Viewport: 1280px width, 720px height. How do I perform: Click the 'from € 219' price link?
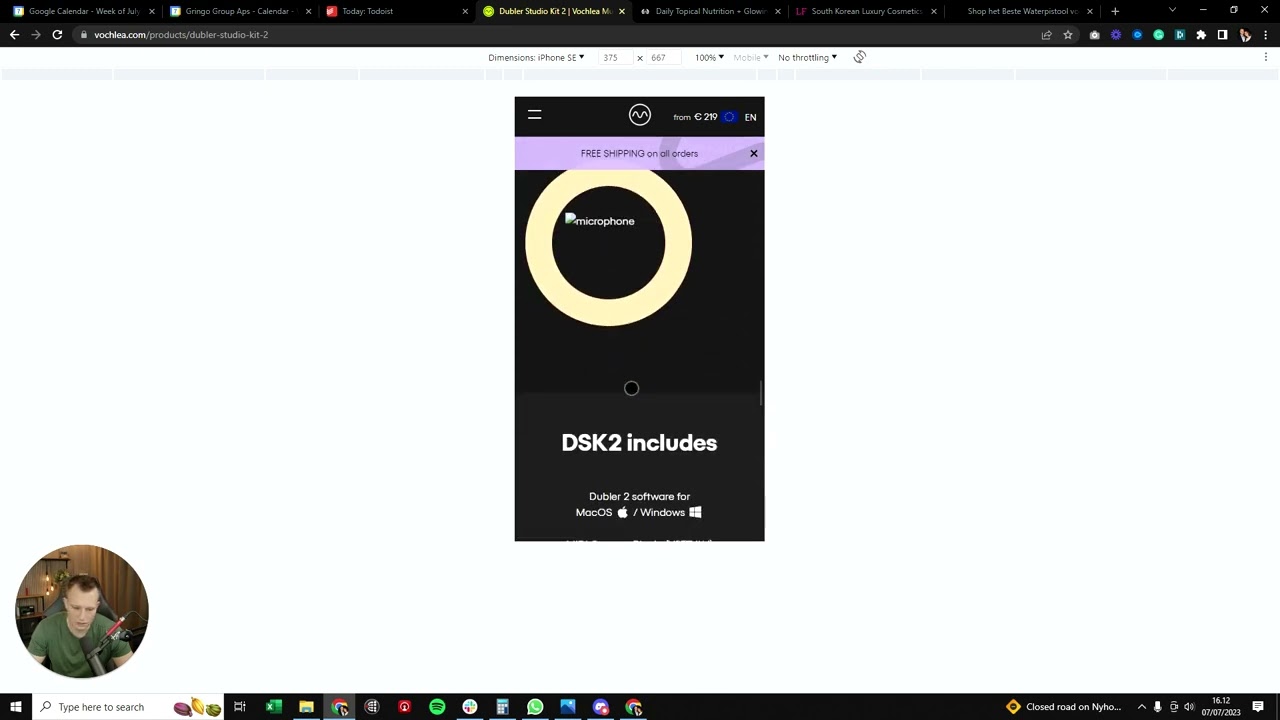[x=695, y=117]
